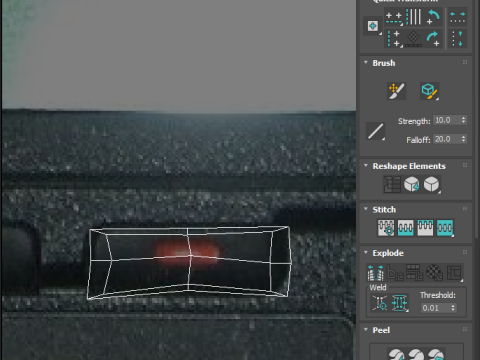Click the Falloff spinner arrows
The width and height of the screenshot is (480, 360).
pos(464,139)
